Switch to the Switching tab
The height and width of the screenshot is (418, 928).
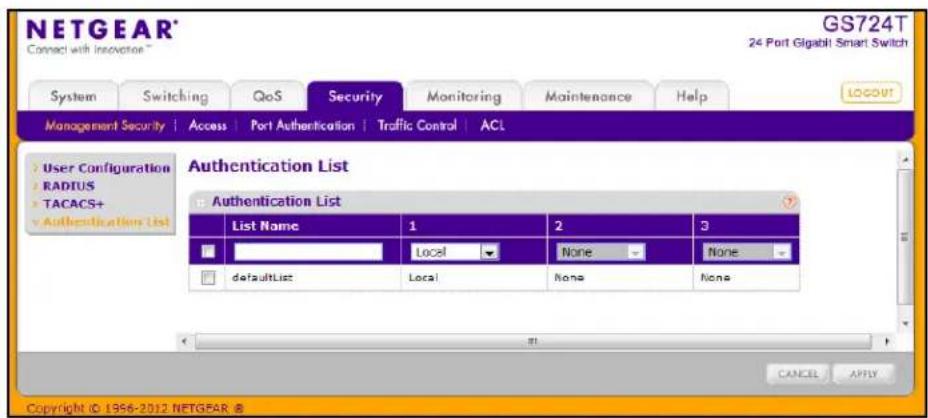[175, 97]
